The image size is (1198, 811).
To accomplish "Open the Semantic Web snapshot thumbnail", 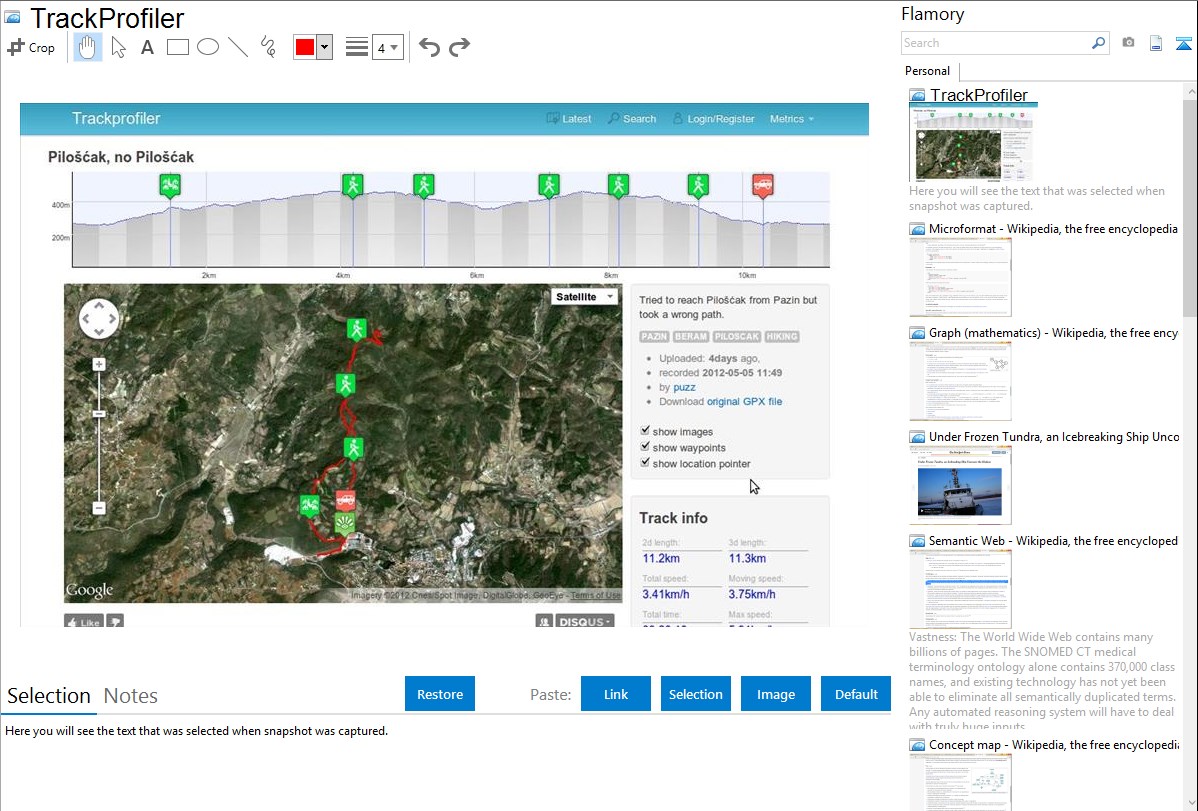I will tap(960, 589).
